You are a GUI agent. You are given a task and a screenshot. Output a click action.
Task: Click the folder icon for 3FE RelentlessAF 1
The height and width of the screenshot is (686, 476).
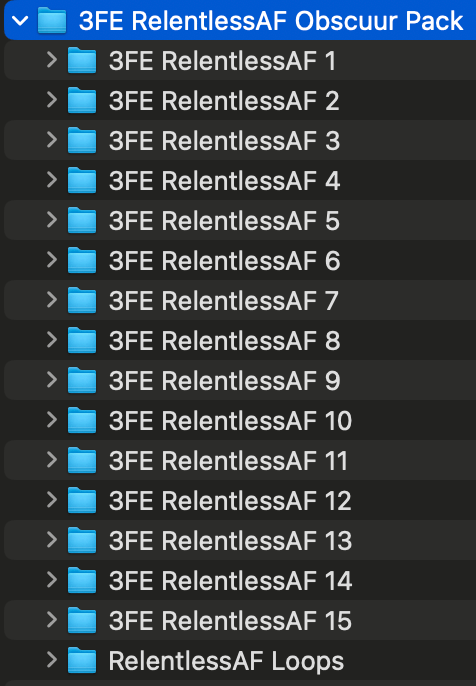[82, 60]
